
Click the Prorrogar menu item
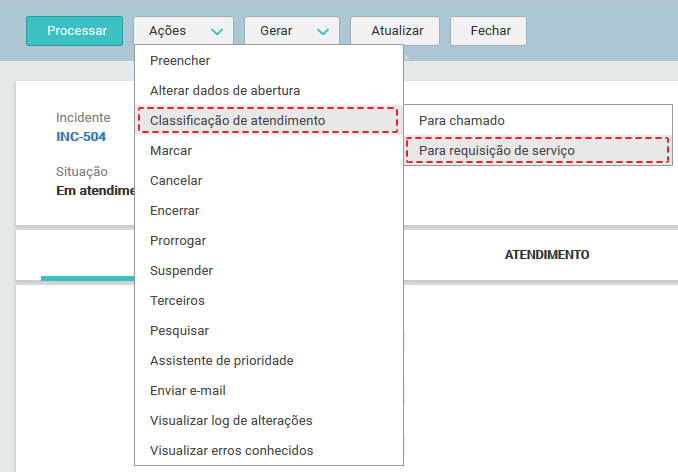(269, 240)
